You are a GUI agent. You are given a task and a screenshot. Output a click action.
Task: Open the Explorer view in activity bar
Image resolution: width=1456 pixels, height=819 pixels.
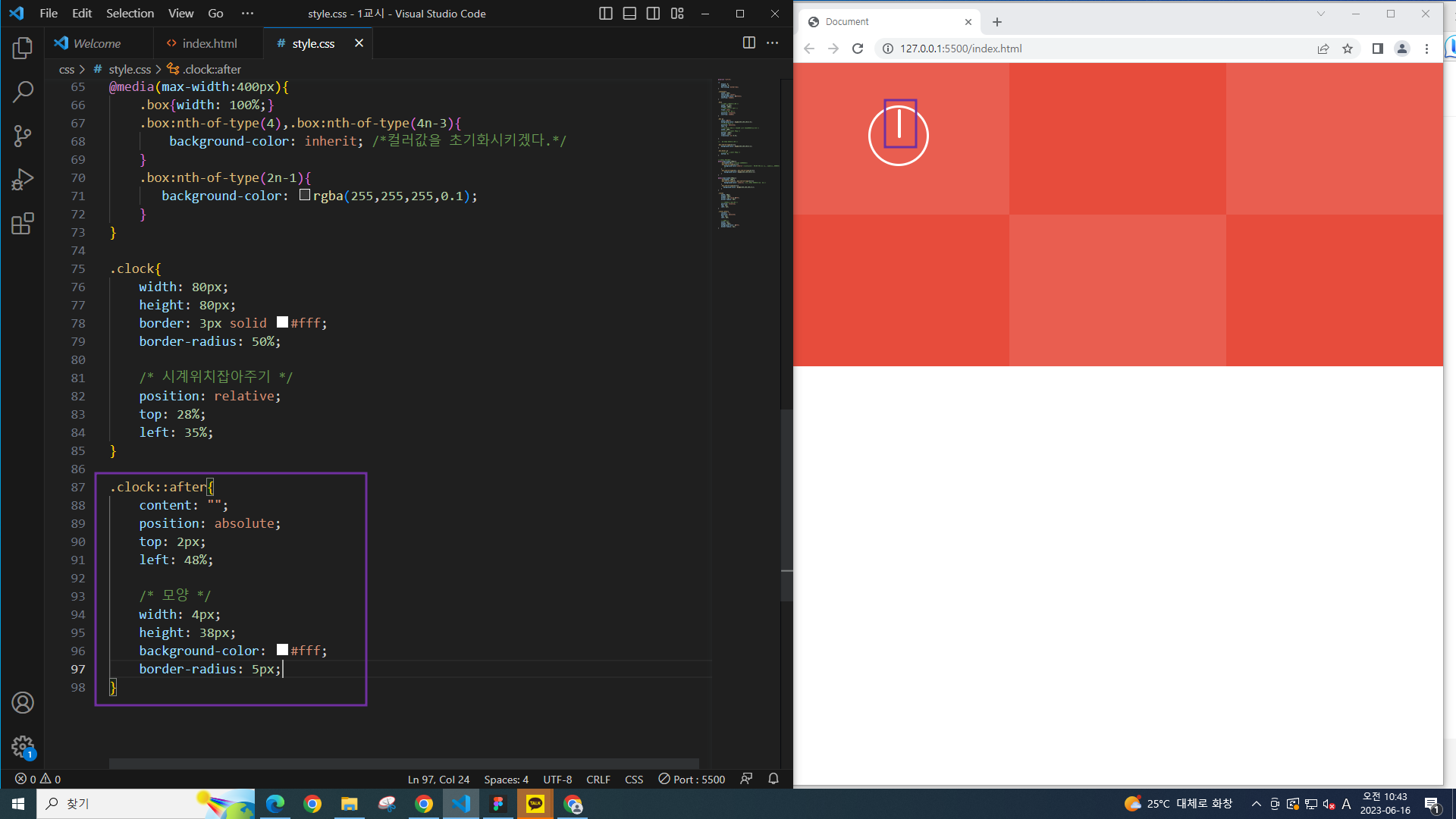click(23, 49)
